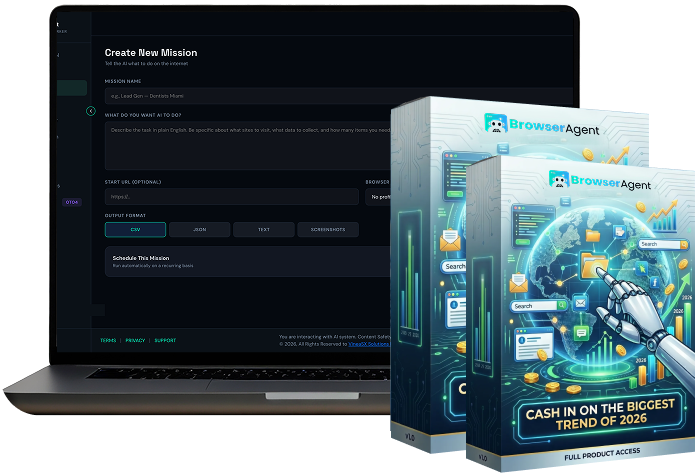This screenshot has height=473, width=695.
Task: Click the envelope icon on front box art
Action: point(518,283)
